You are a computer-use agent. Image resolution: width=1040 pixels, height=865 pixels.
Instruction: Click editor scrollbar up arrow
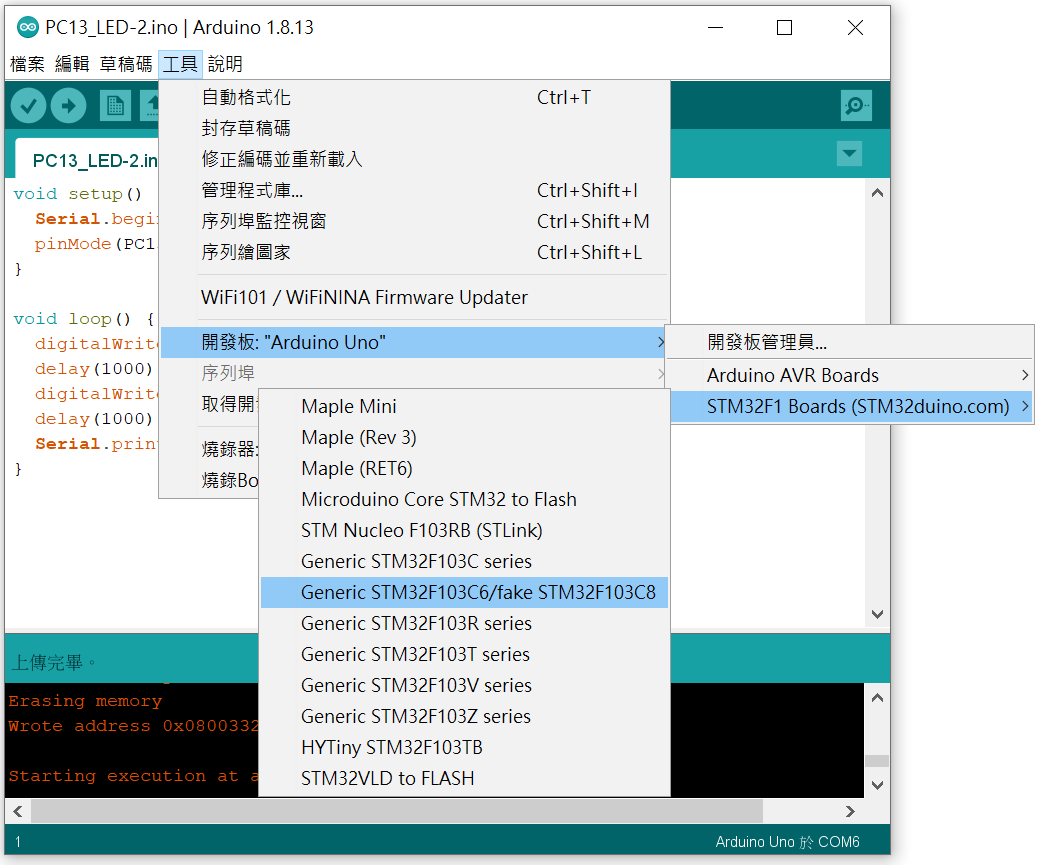877,193
